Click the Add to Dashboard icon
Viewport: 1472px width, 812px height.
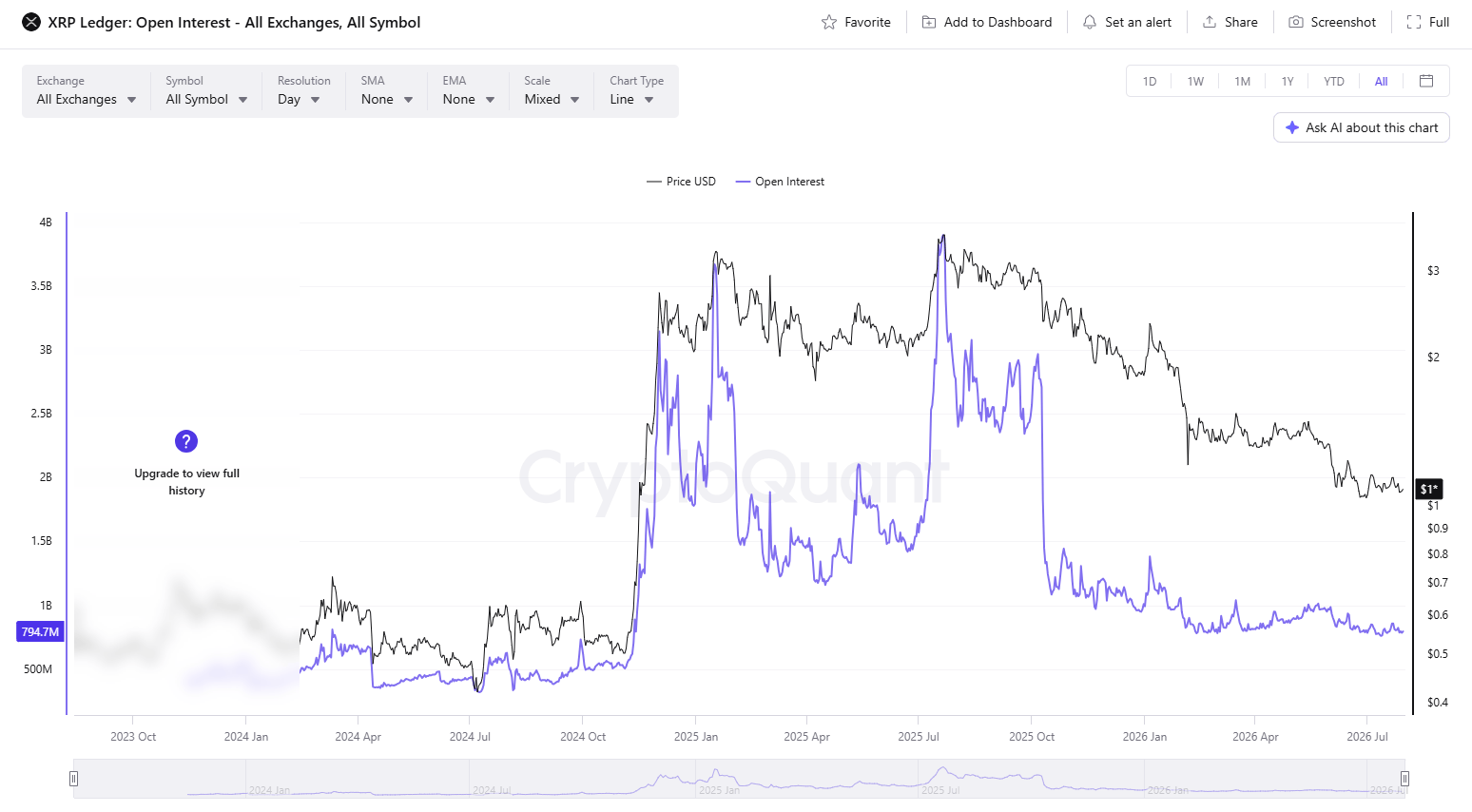[929, 22]
